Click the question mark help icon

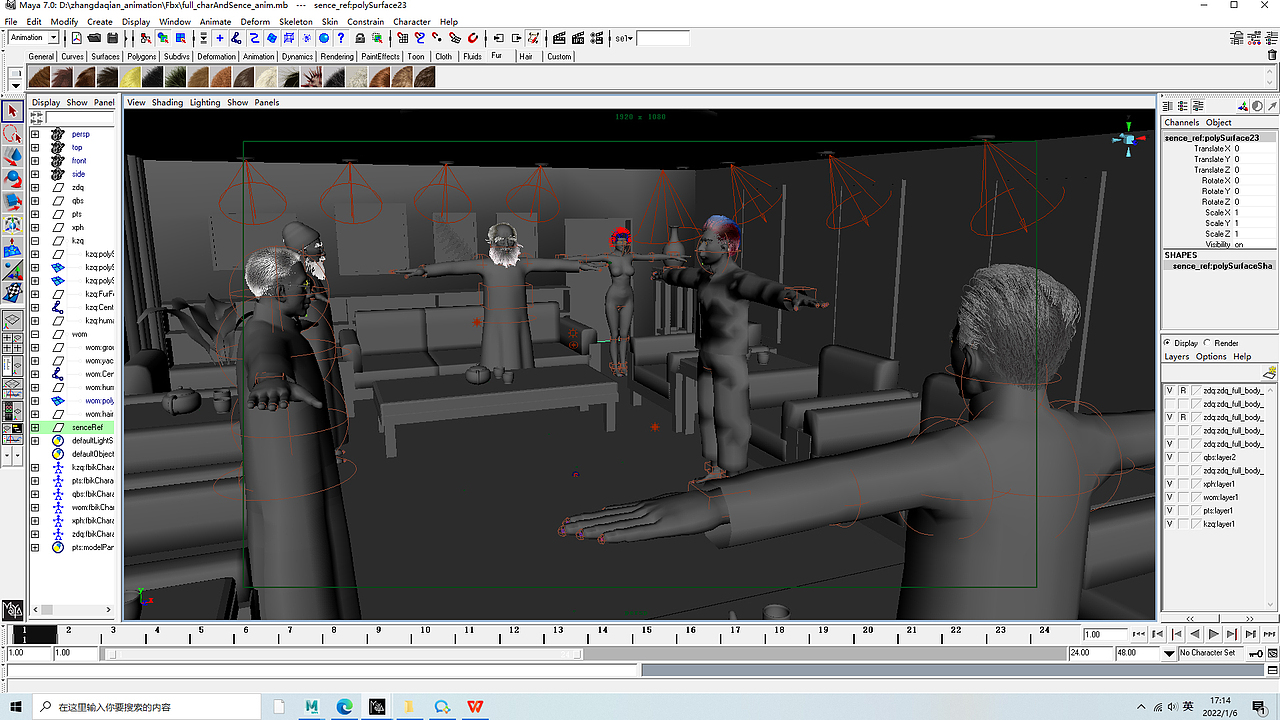pyautogui.click(x=342, y=38)
